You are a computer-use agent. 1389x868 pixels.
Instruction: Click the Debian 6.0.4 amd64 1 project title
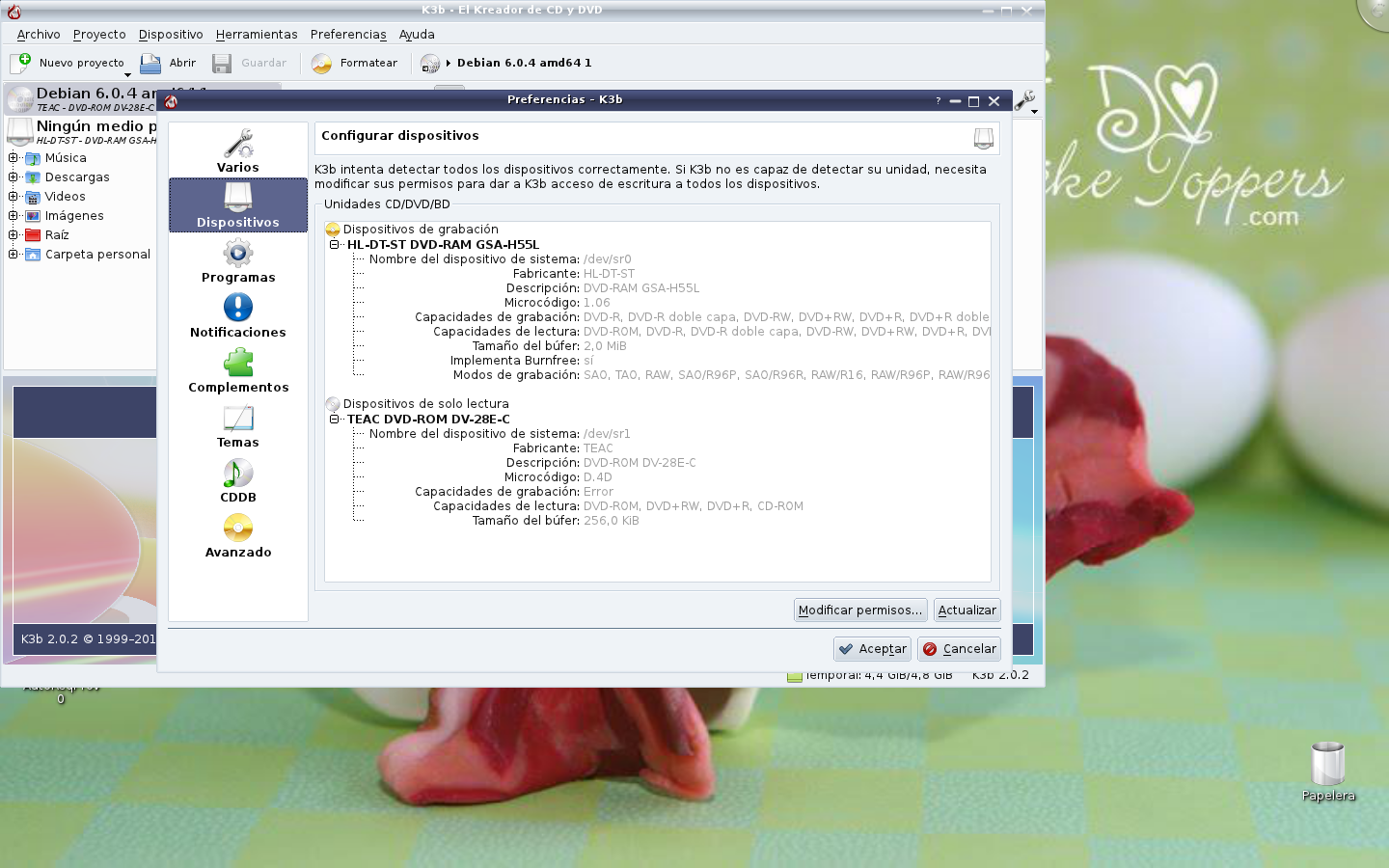(524, 63)
